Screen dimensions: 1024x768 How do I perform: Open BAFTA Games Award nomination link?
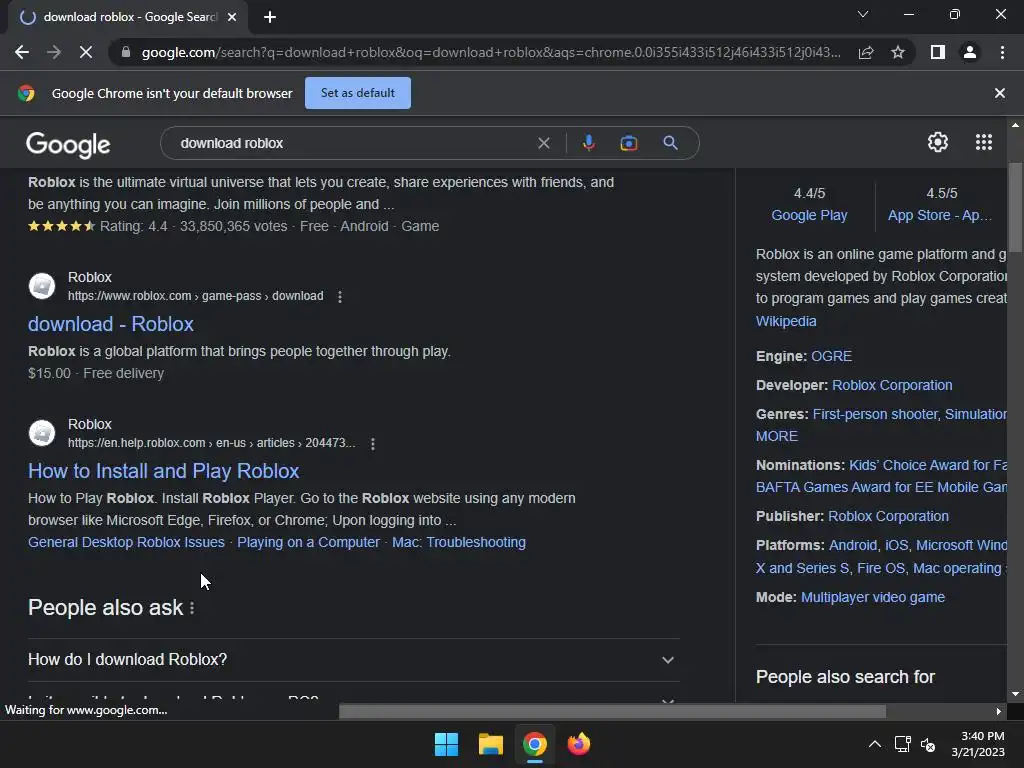coord(881,487)
